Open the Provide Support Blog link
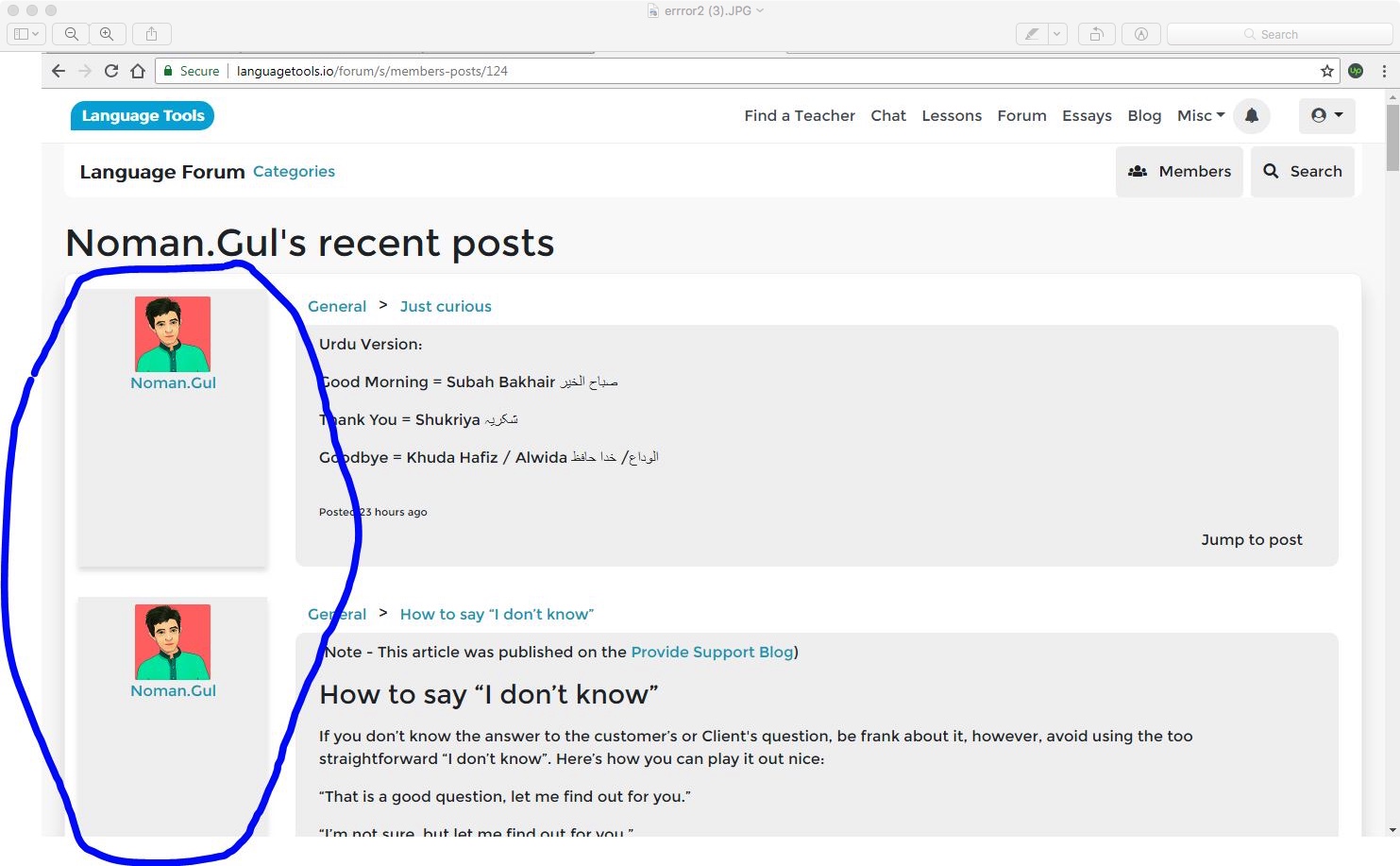1400x866 pixels. point(712,652)
